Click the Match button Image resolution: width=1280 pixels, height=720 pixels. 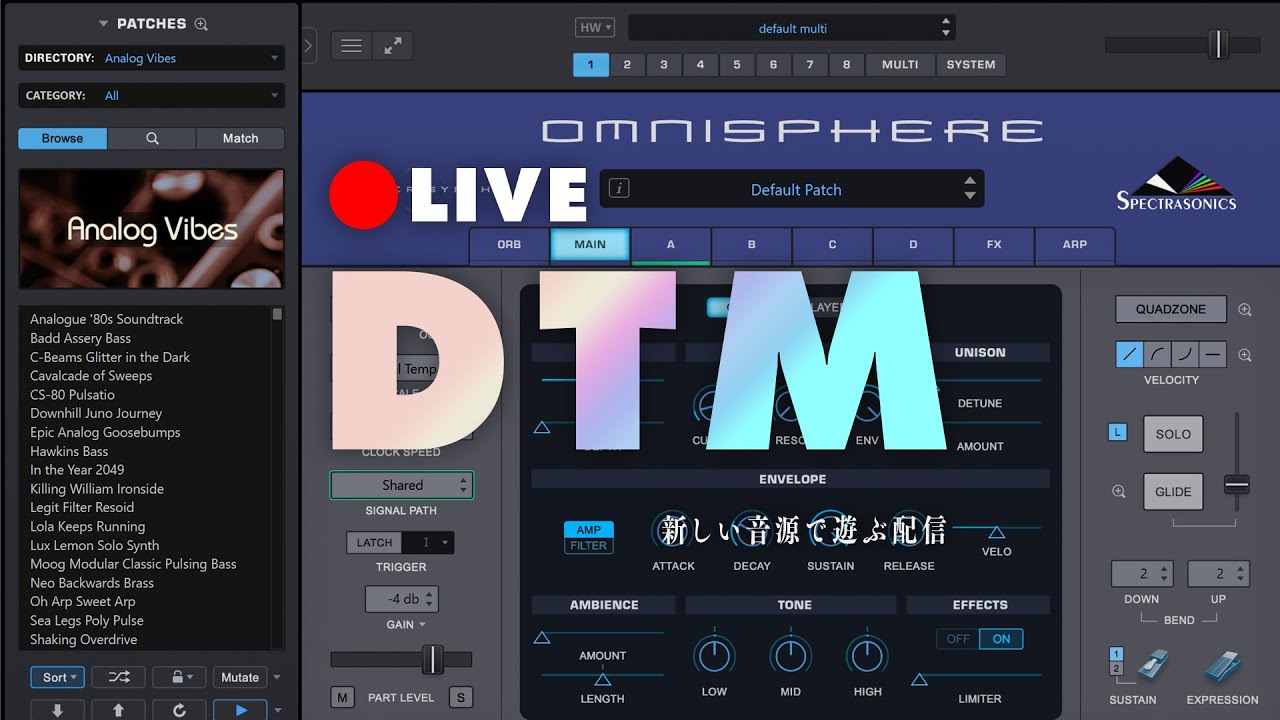[240, 138]
